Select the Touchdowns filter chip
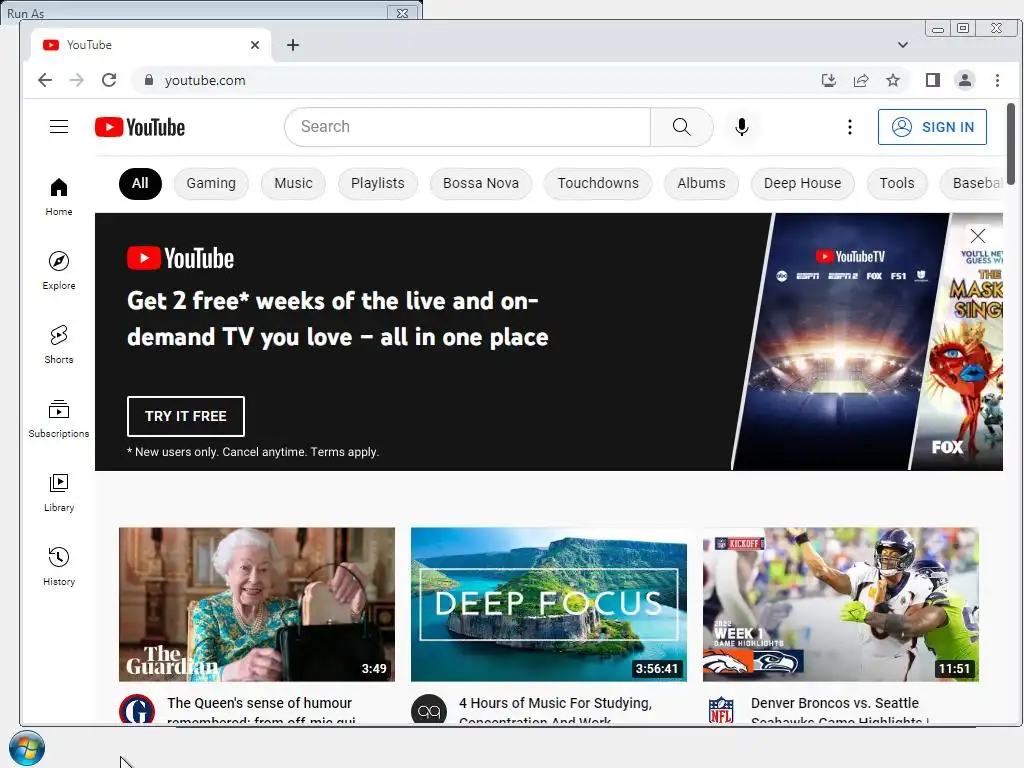1024x768 pixels. click(x=598, y=184)
